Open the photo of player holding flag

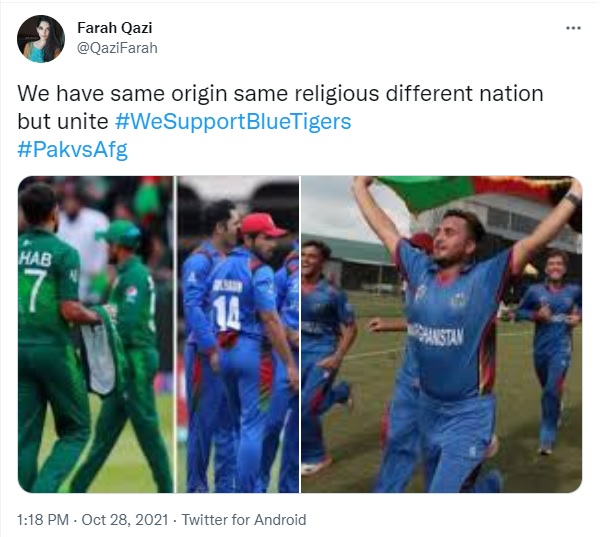442,334
